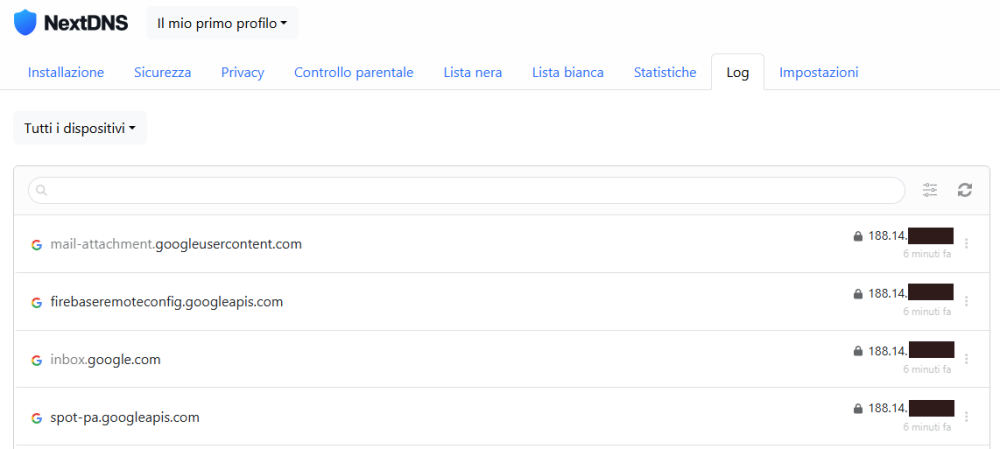Switch to the Lista bianca tab
Screen dimensions: 1000x449
[568, 72]
